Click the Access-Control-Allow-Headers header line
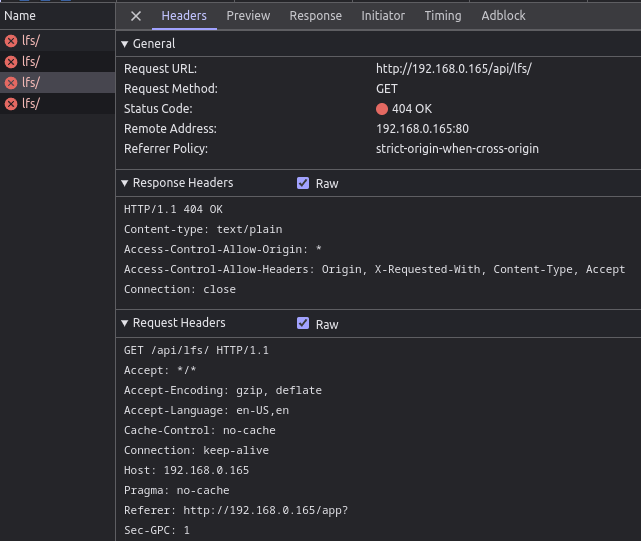The height and width of the screenshot is (541, 641). (374, 269)
